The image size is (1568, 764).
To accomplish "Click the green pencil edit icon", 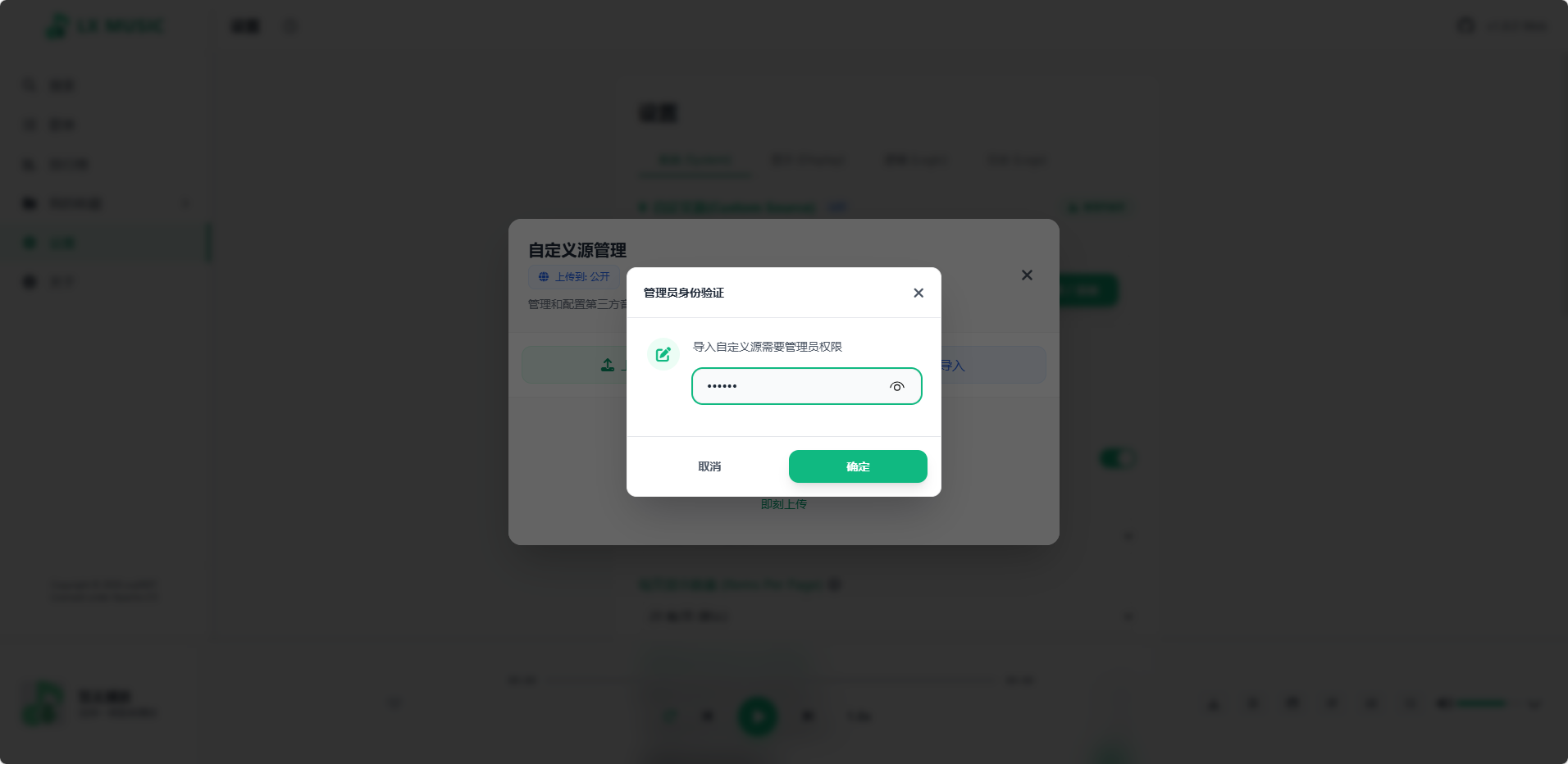I will coord(663,354).
